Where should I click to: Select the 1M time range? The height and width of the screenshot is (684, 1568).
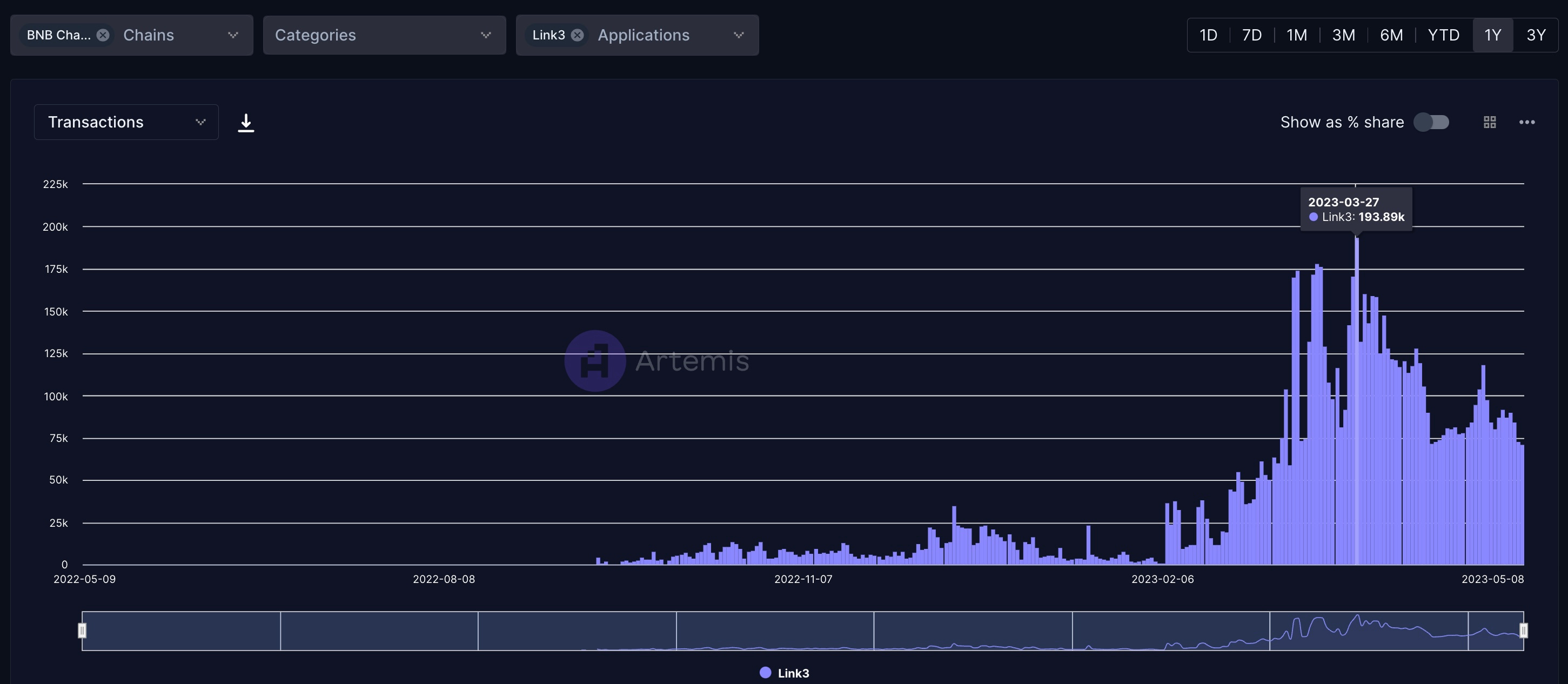pyautogui.click(x=1297, y=35)
